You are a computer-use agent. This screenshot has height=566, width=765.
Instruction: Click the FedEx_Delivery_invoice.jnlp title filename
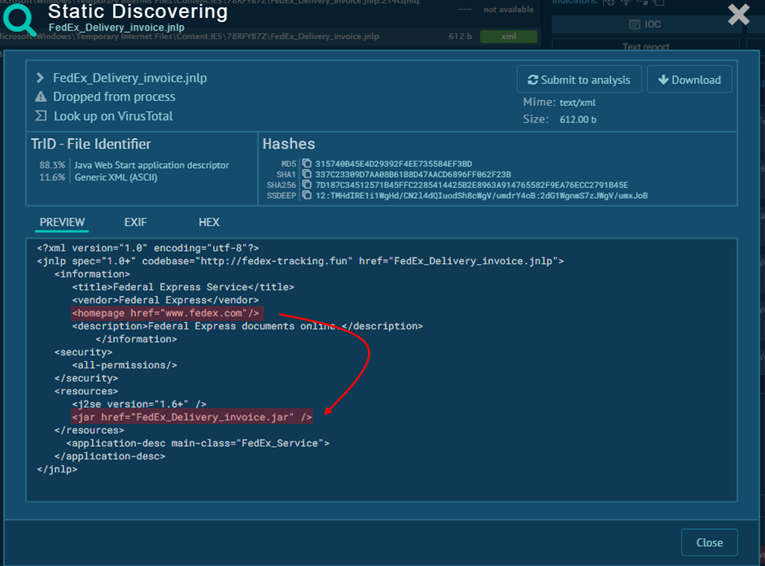[116, 27]
